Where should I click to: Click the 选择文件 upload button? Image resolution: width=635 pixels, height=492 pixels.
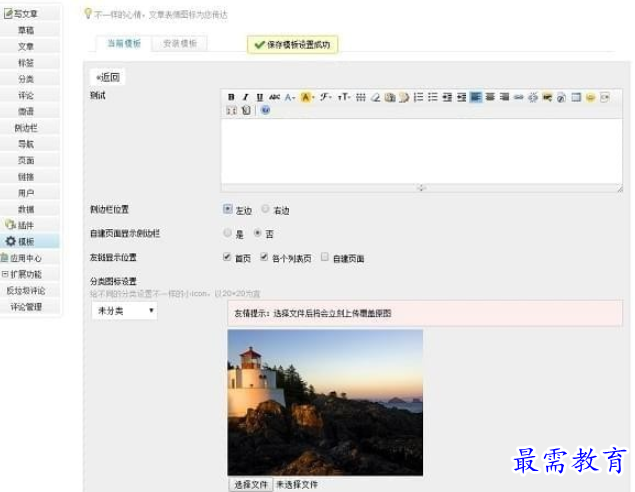pyautogui.click(x=251, y=484)
